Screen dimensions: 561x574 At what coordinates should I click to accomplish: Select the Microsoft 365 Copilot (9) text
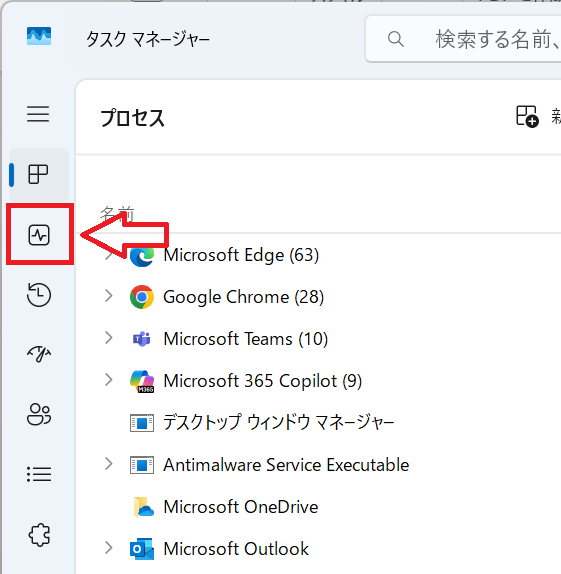tap(263, 381)
